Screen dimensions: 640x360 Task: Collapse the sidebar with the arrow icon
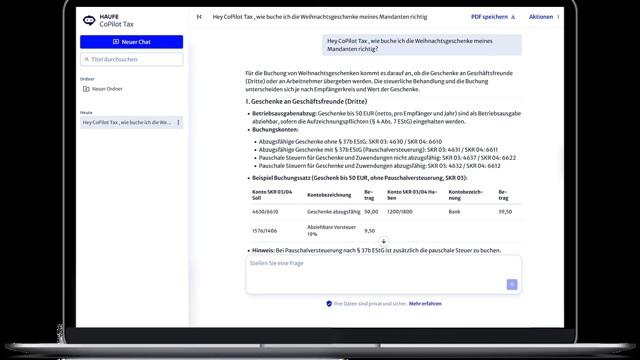(199, 17)
